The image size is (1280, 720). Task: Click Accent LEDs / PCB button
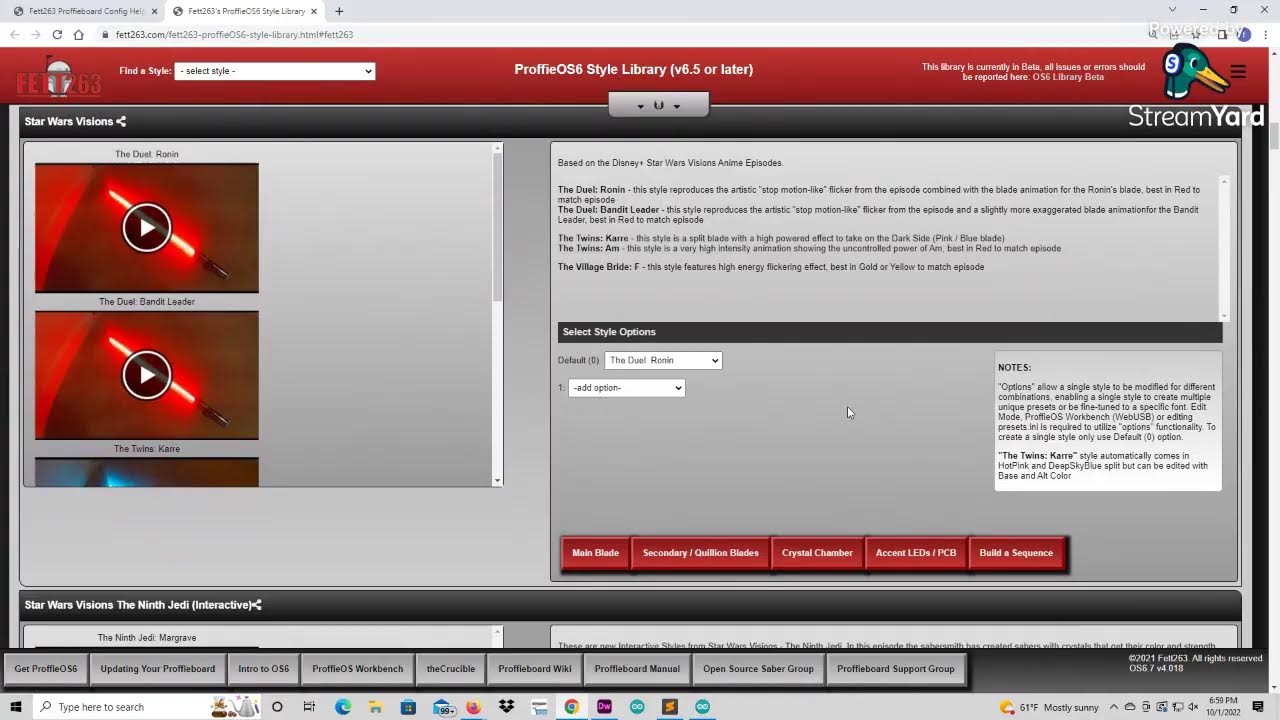[916, 553]
